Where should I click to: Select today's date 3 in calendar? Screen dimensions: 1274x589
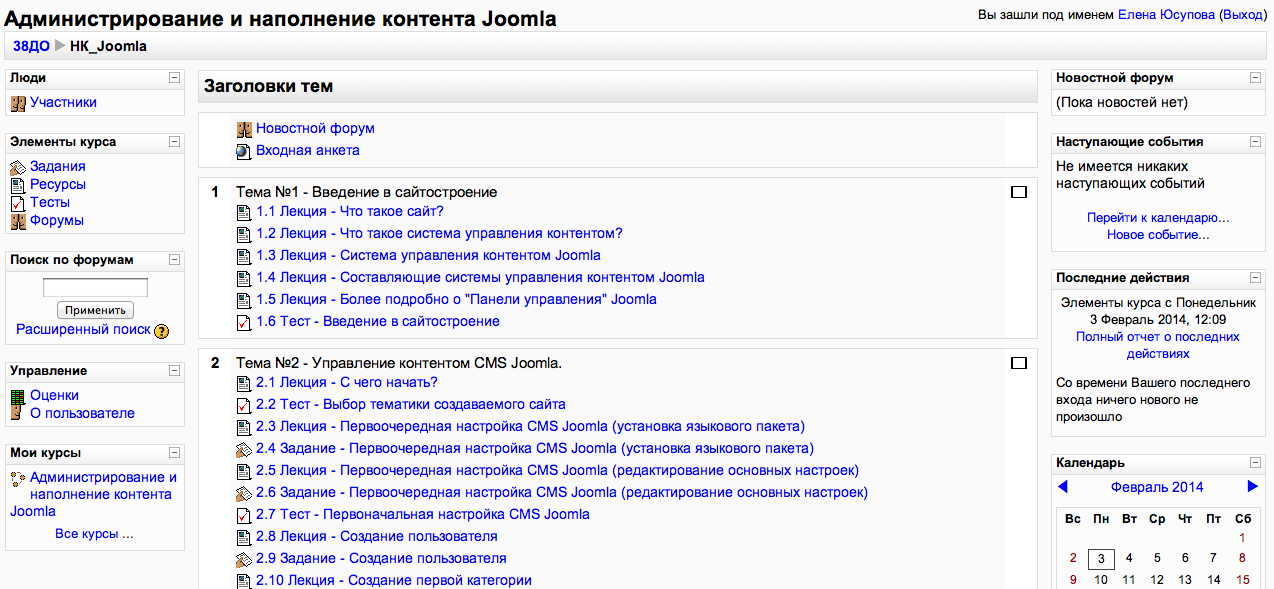(1101, 558)
